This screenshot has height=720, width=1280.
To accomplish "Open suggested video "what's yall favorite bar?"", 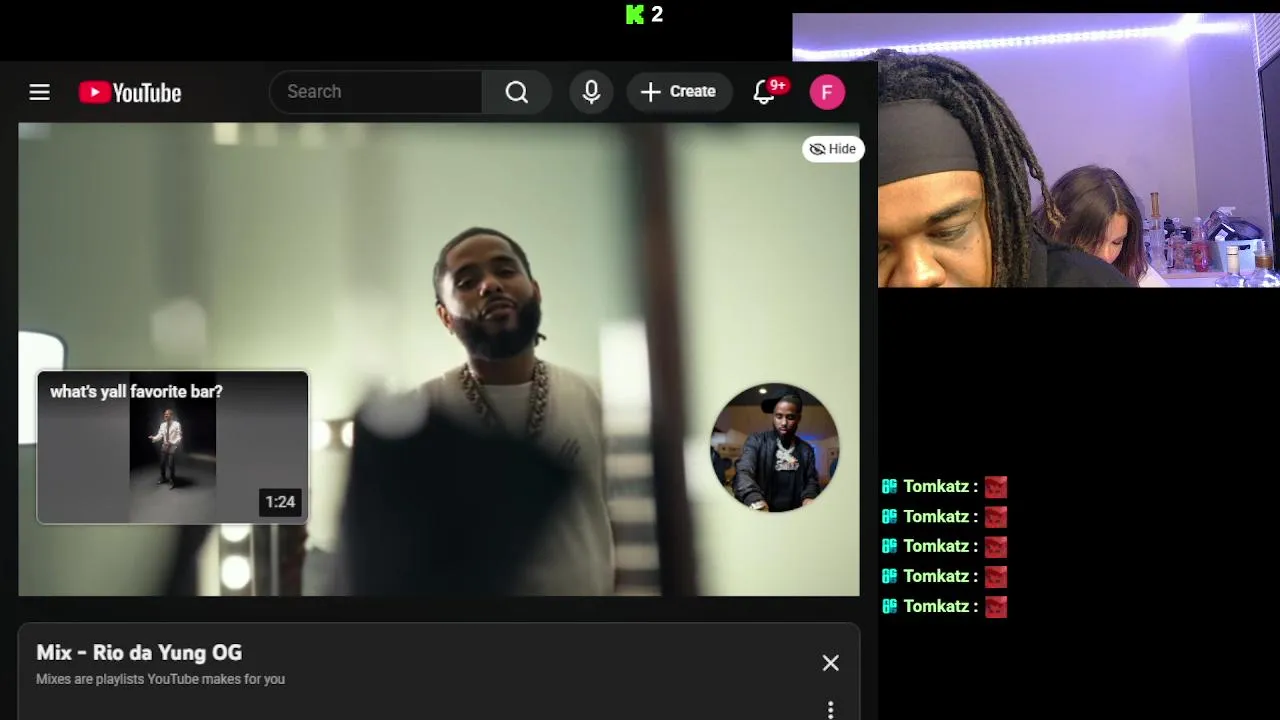I will (173, 447).
